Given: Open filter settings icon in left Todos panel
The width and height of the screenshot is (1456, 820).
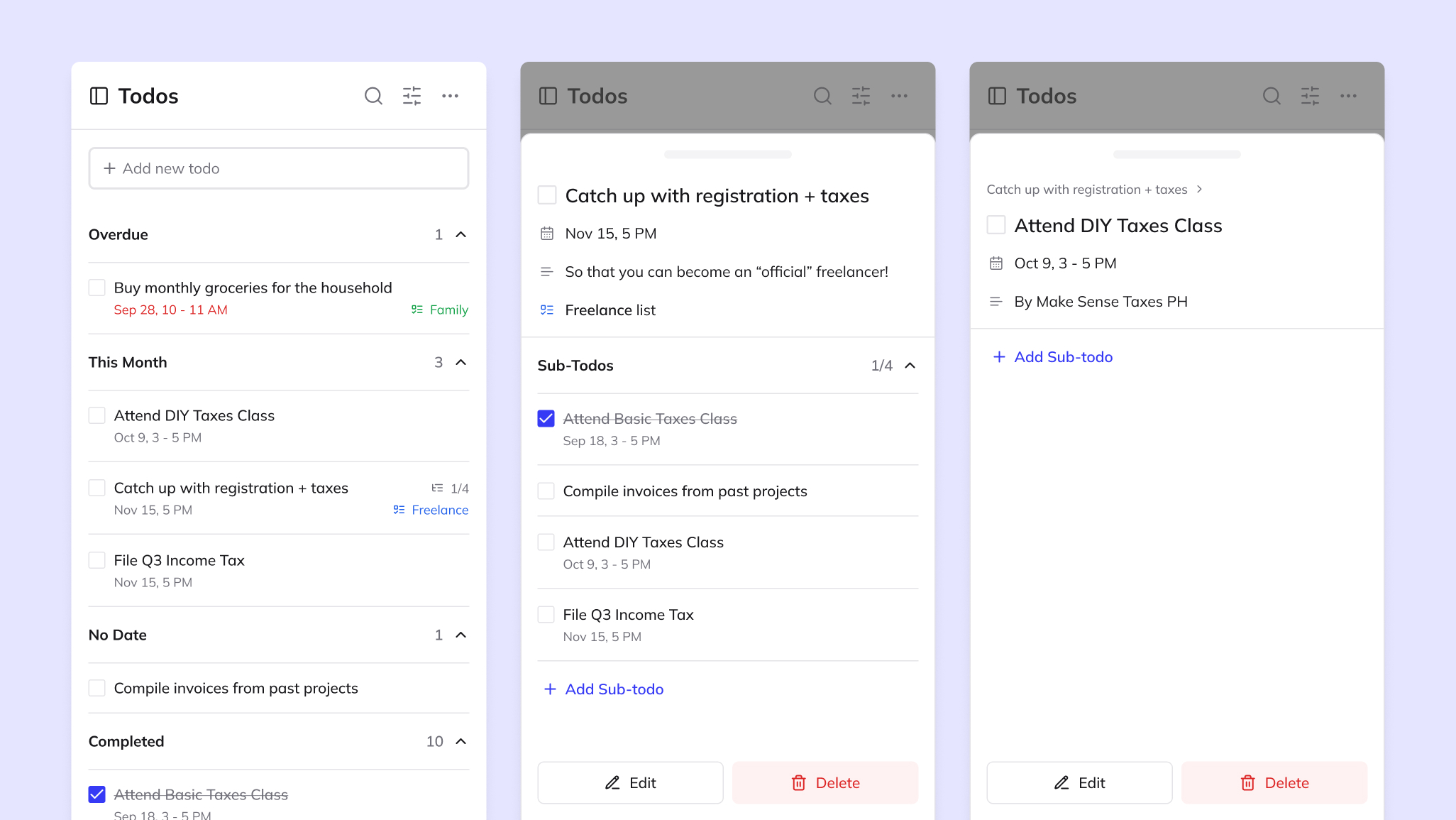Looking at the screenshot, I should click(412, 96).
